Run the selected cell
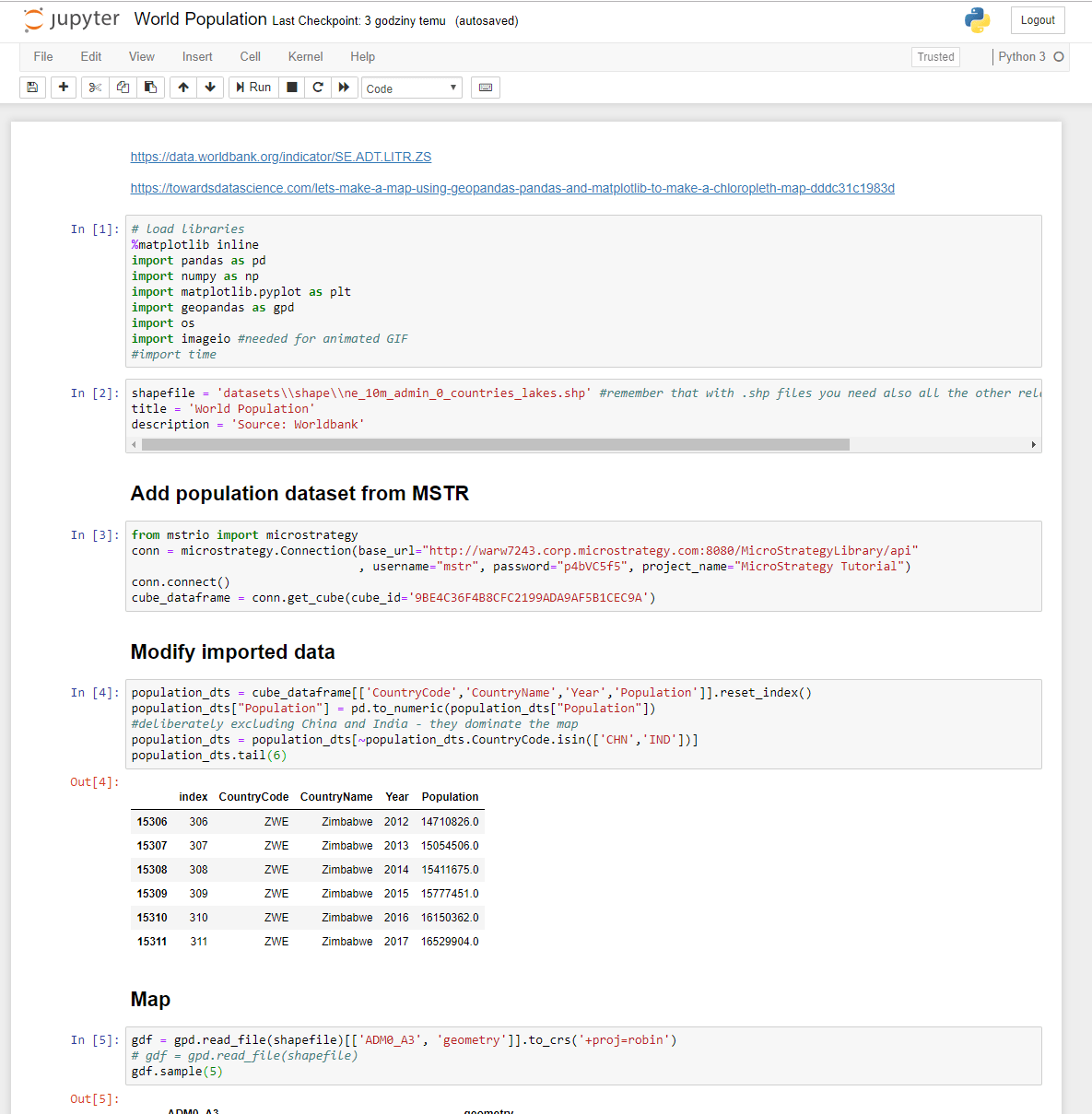Screen dimensions: 1092x1114 point(253,88)
